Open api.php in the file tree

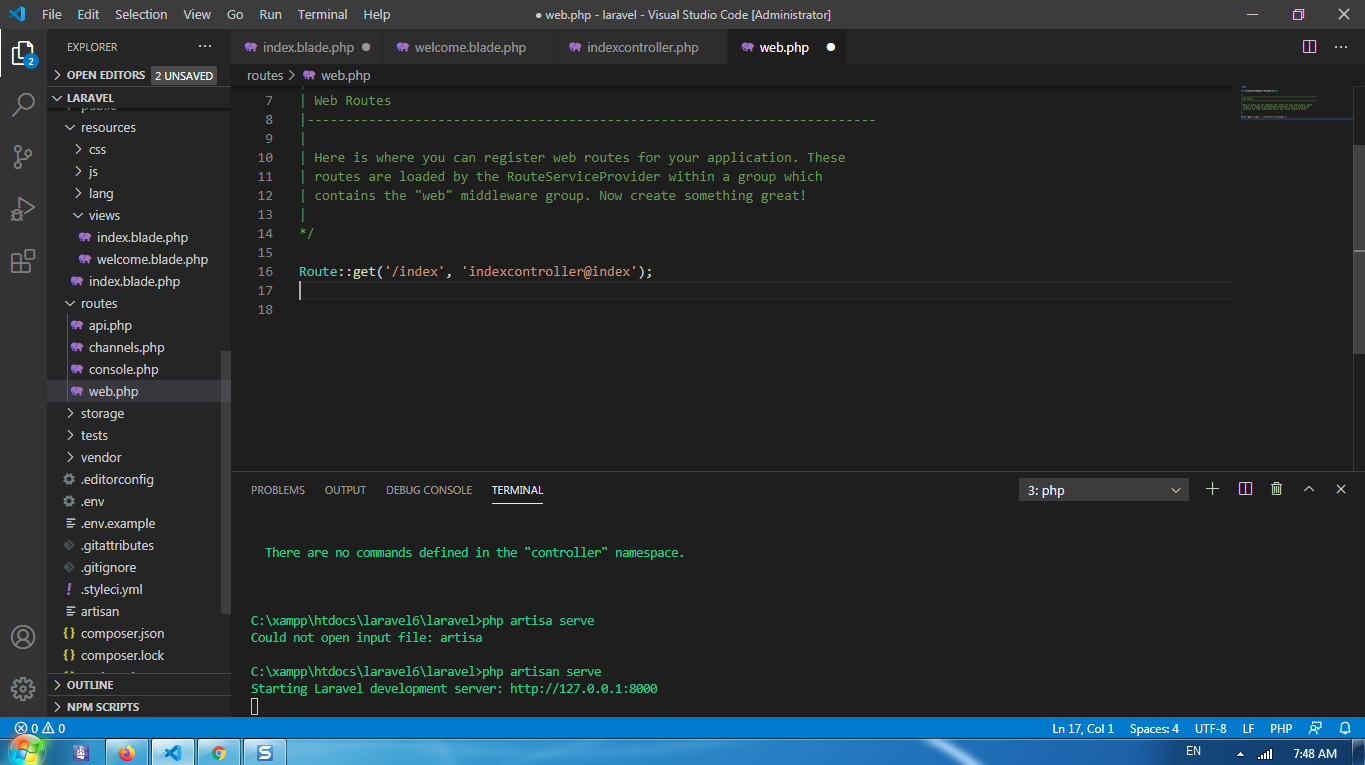(139, 325)
